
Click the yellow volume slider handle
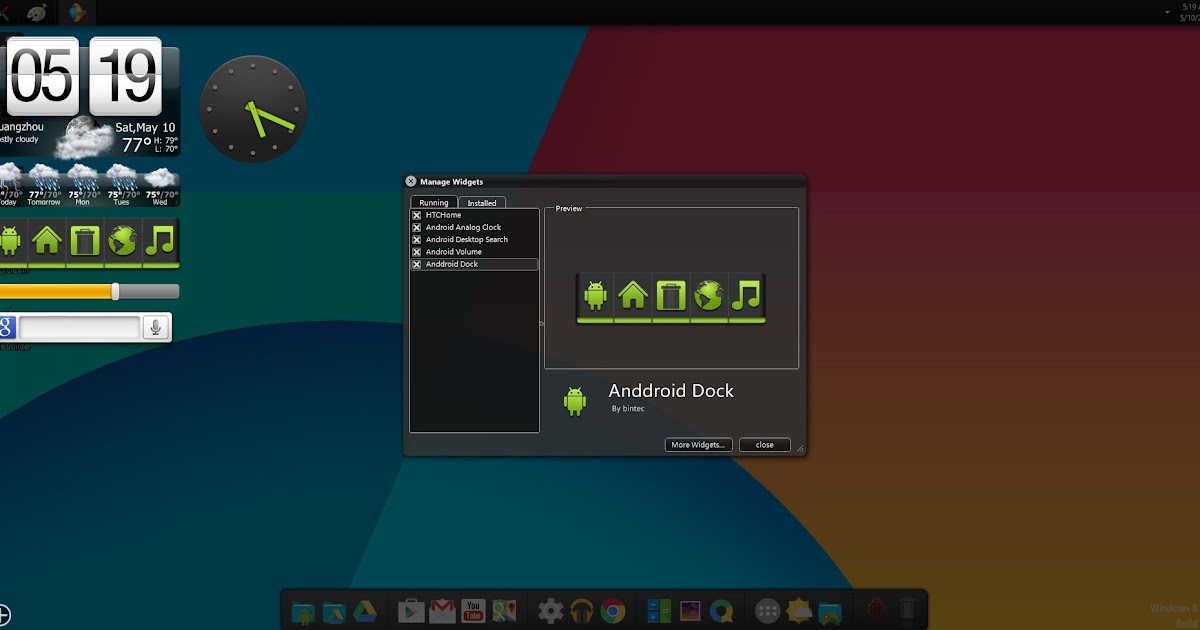(x=115, y=291)
